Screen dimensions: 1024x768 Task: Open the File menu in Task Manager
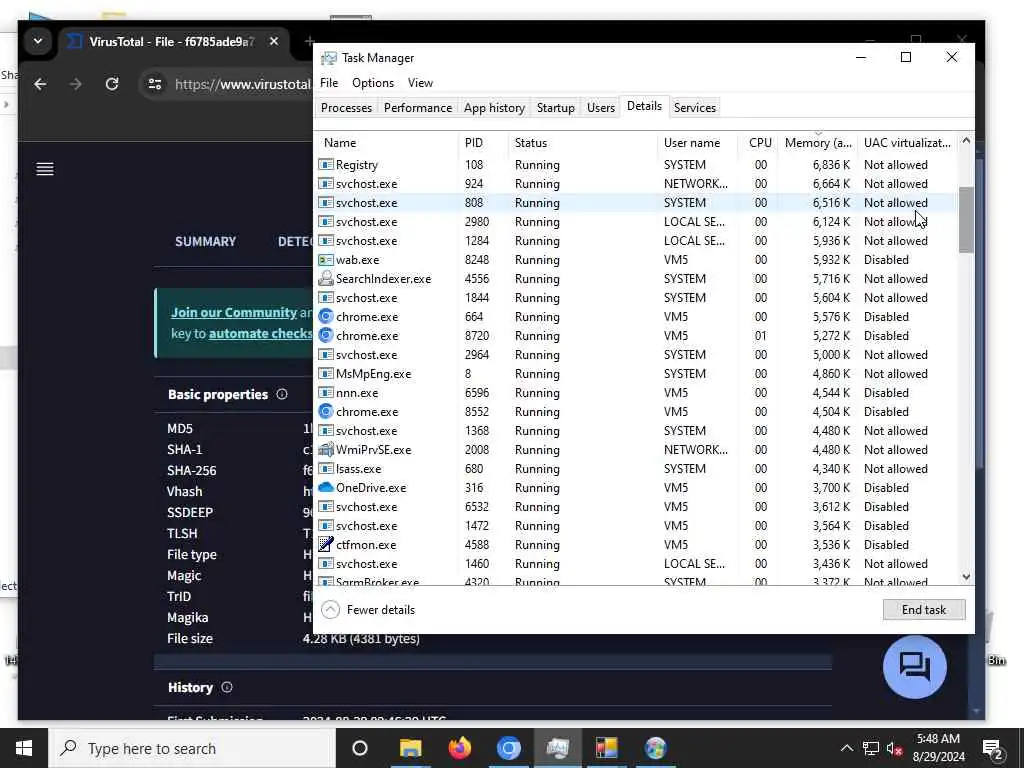point(328,83)
